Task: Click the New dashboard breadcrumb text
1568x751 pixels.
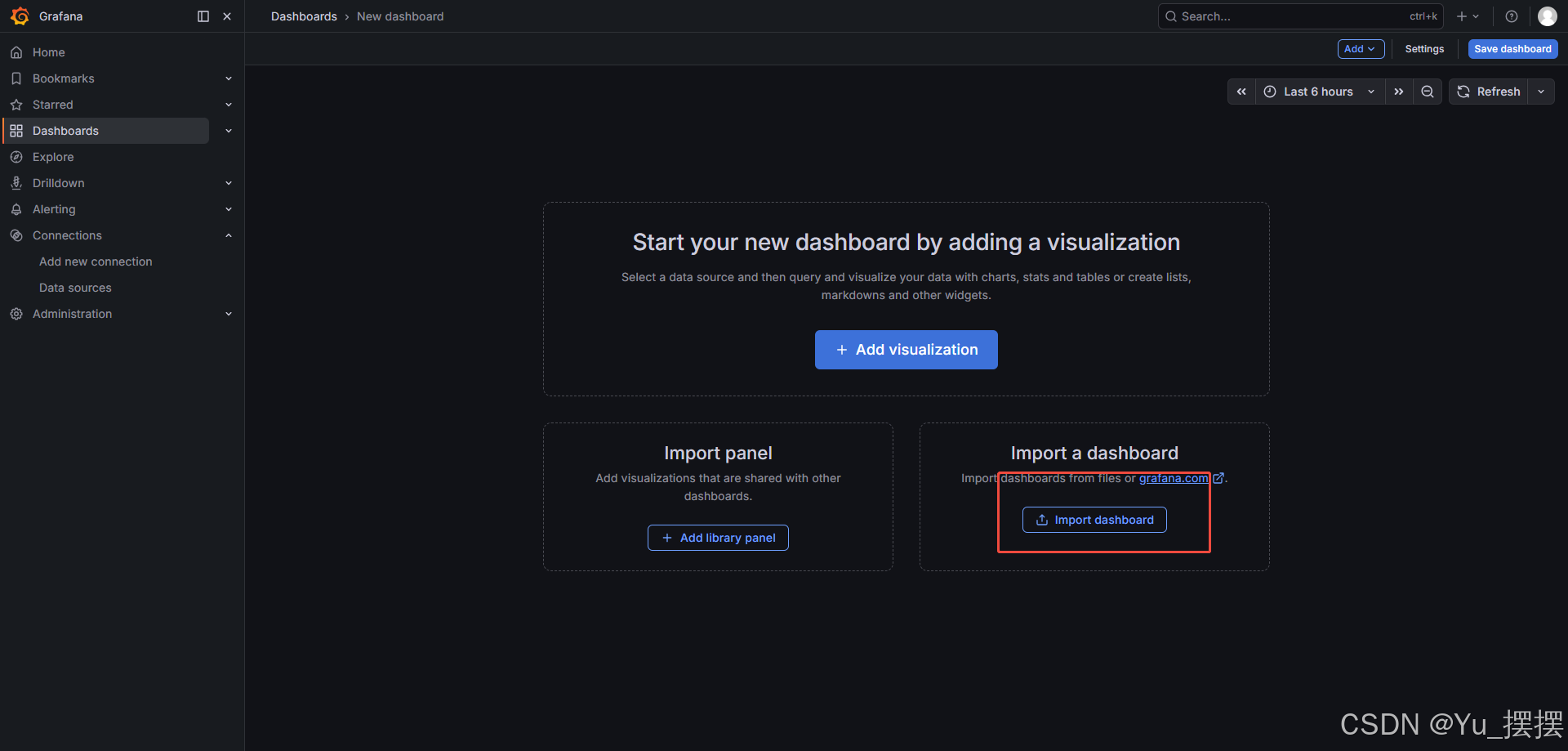Action: pyautogui.click(x=400, y=16)
